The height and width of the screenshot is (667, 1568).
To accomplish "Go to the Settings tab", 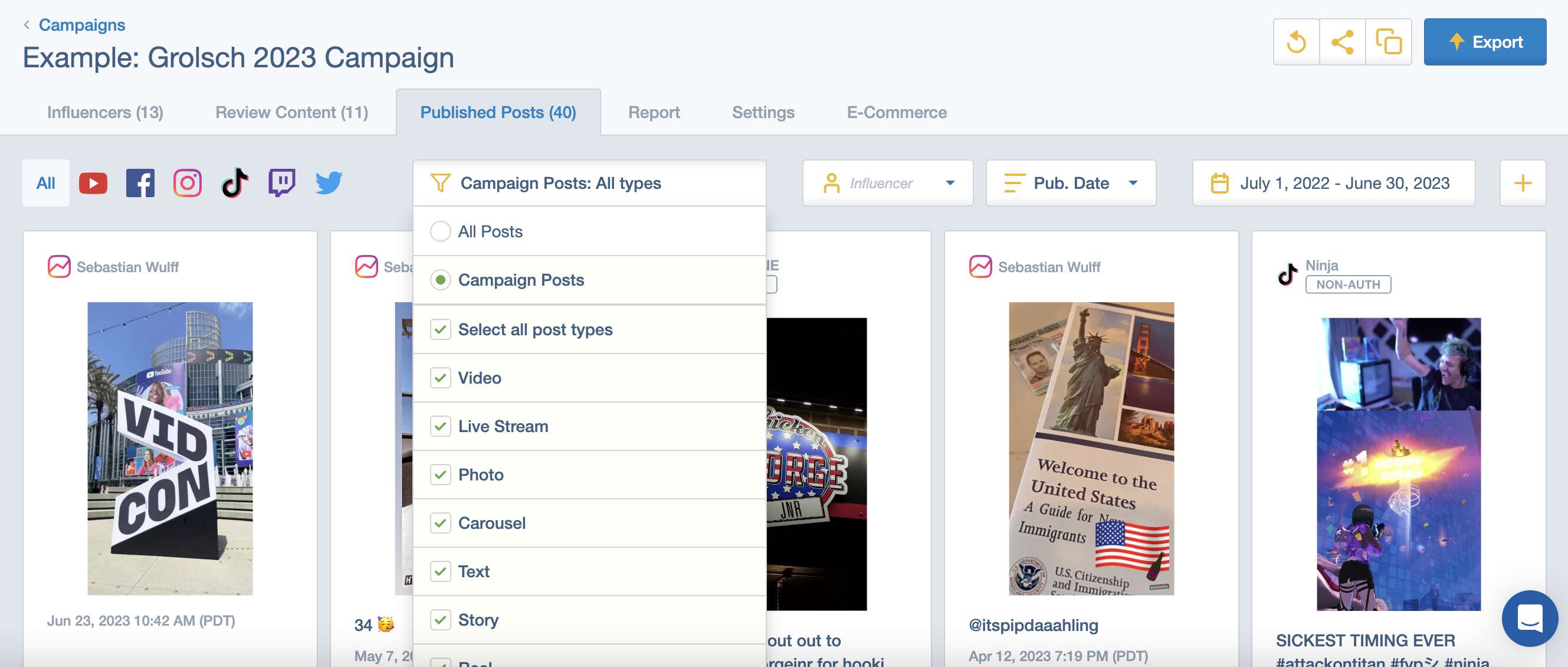I will 763,113.
